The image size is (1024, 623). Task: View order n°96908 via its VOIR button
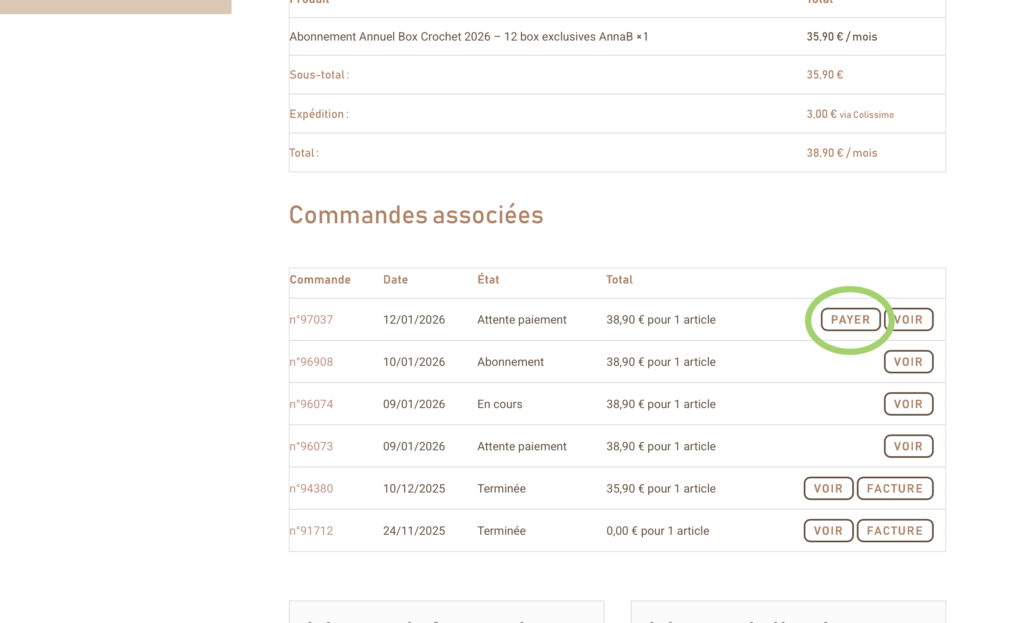[x=908, y=362]
